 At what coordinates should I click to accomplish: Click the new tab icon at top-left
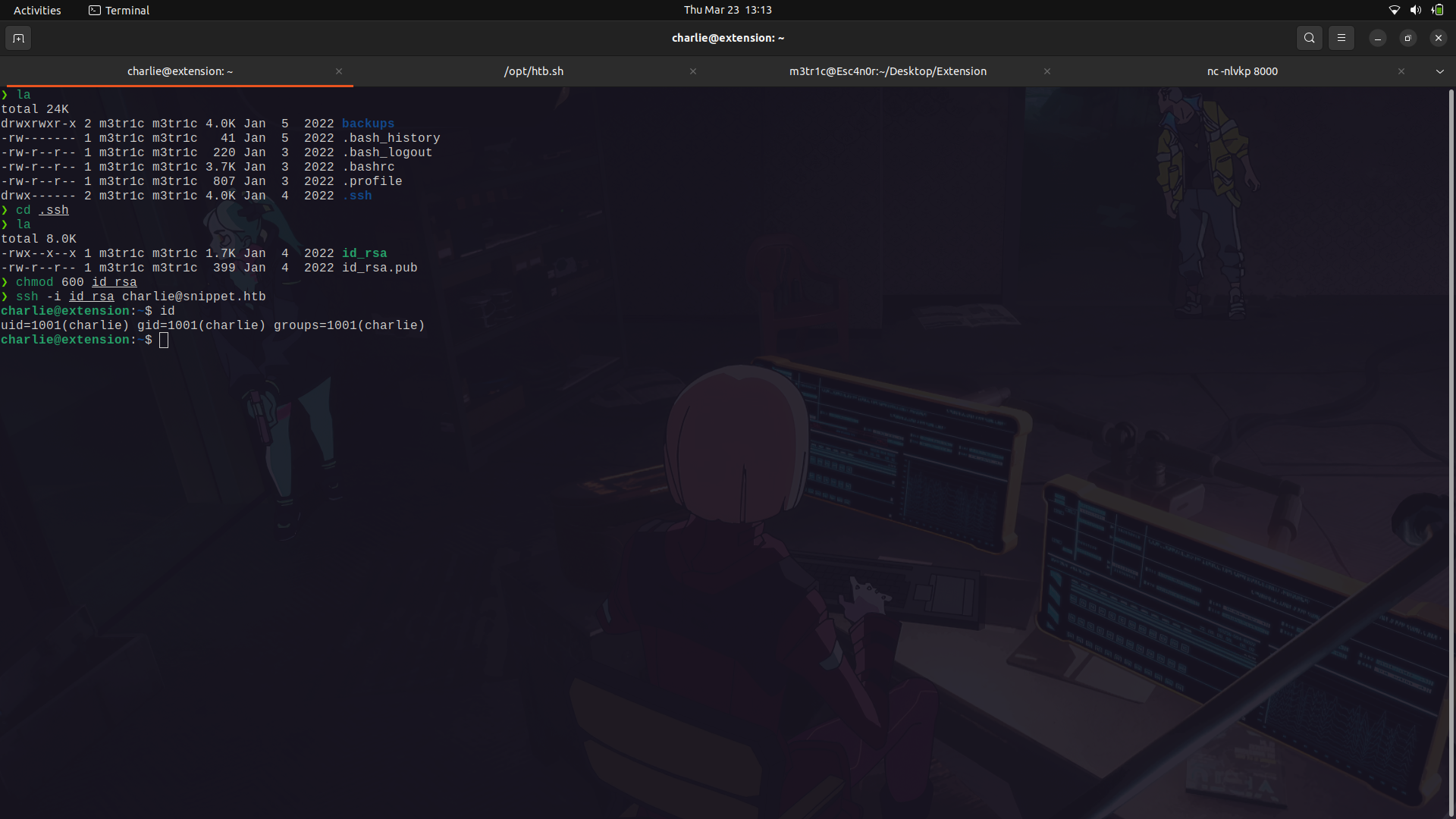pyautogui.click(x=17, y=38)
